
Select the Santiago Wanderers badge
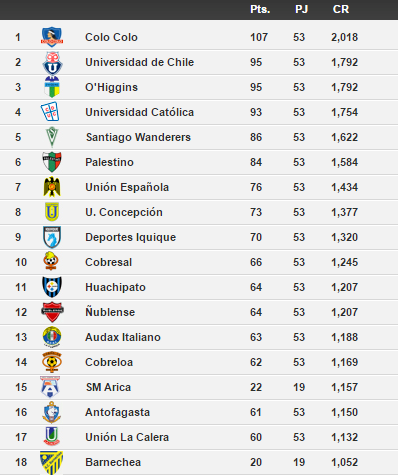pyautogui.click(x=52, y=137)
